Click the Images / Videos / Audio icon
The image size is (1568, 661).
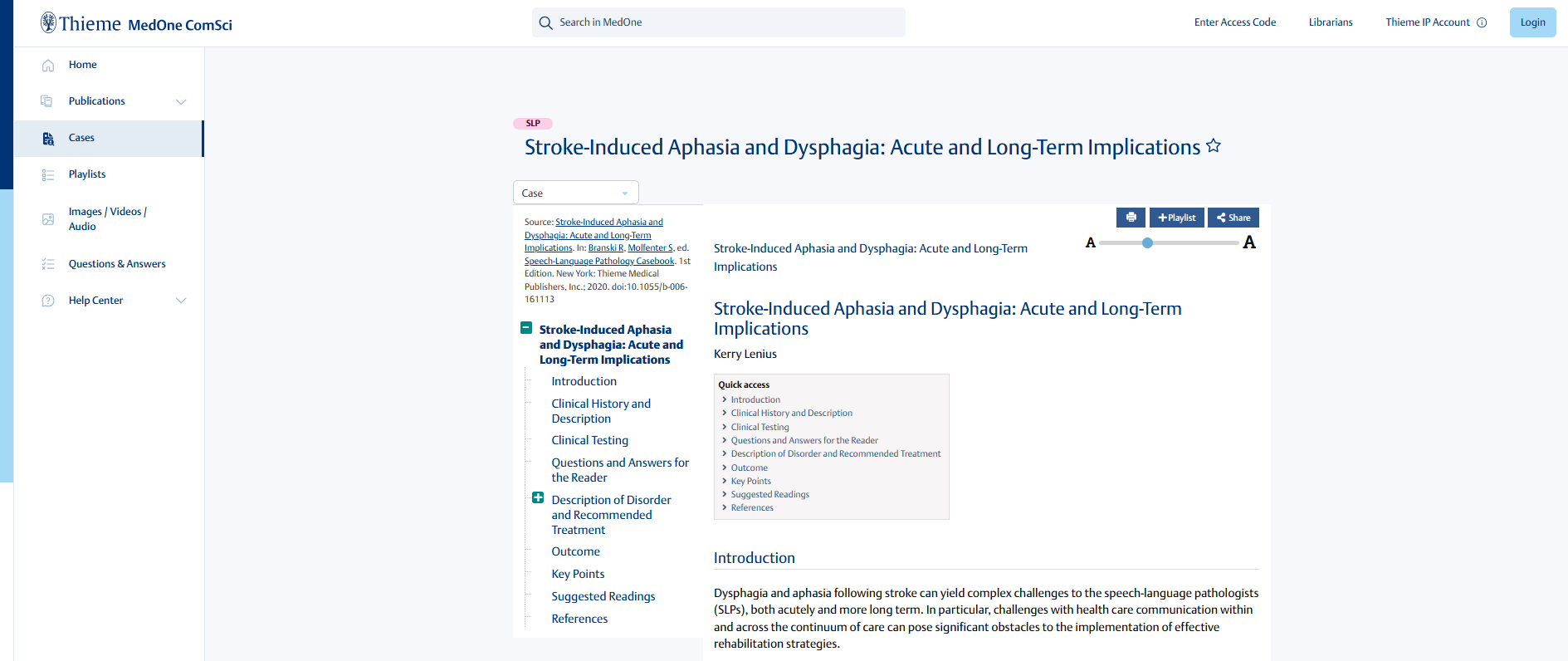pyautogui.click(x=48, y=219)
